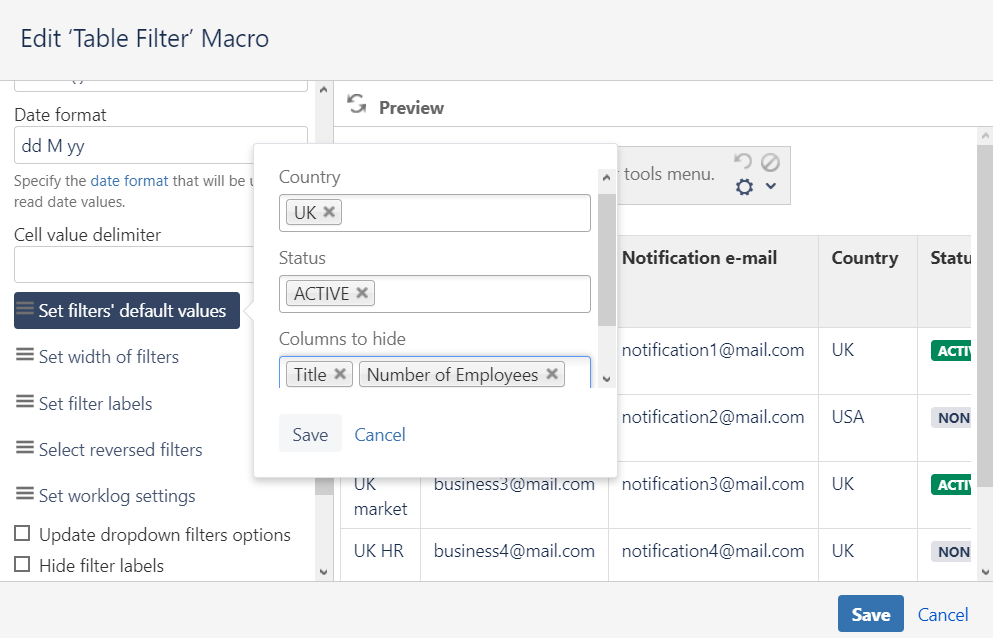Click hamburger icon beside Set filter labels
Image resolution: width=993 pixels, height=638 pixels.
(x=25, y=402)
